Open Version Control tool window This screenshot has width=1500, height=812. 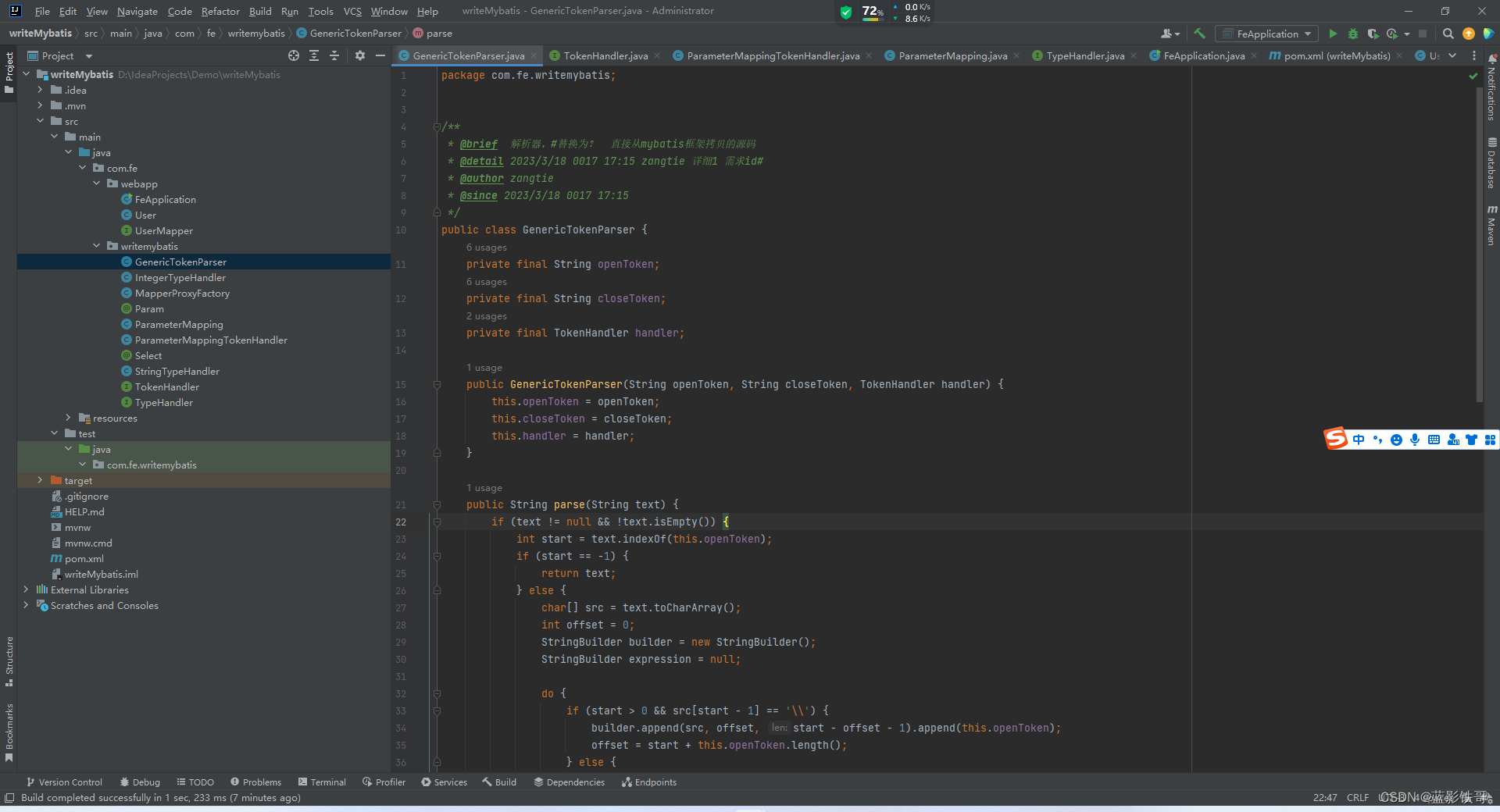[x=64, y=782]
